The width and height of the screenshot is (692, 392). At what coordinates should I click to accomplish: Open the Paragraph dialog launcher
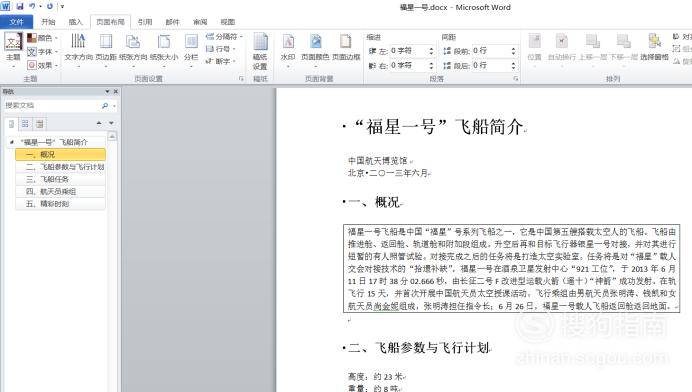[515, 79]
